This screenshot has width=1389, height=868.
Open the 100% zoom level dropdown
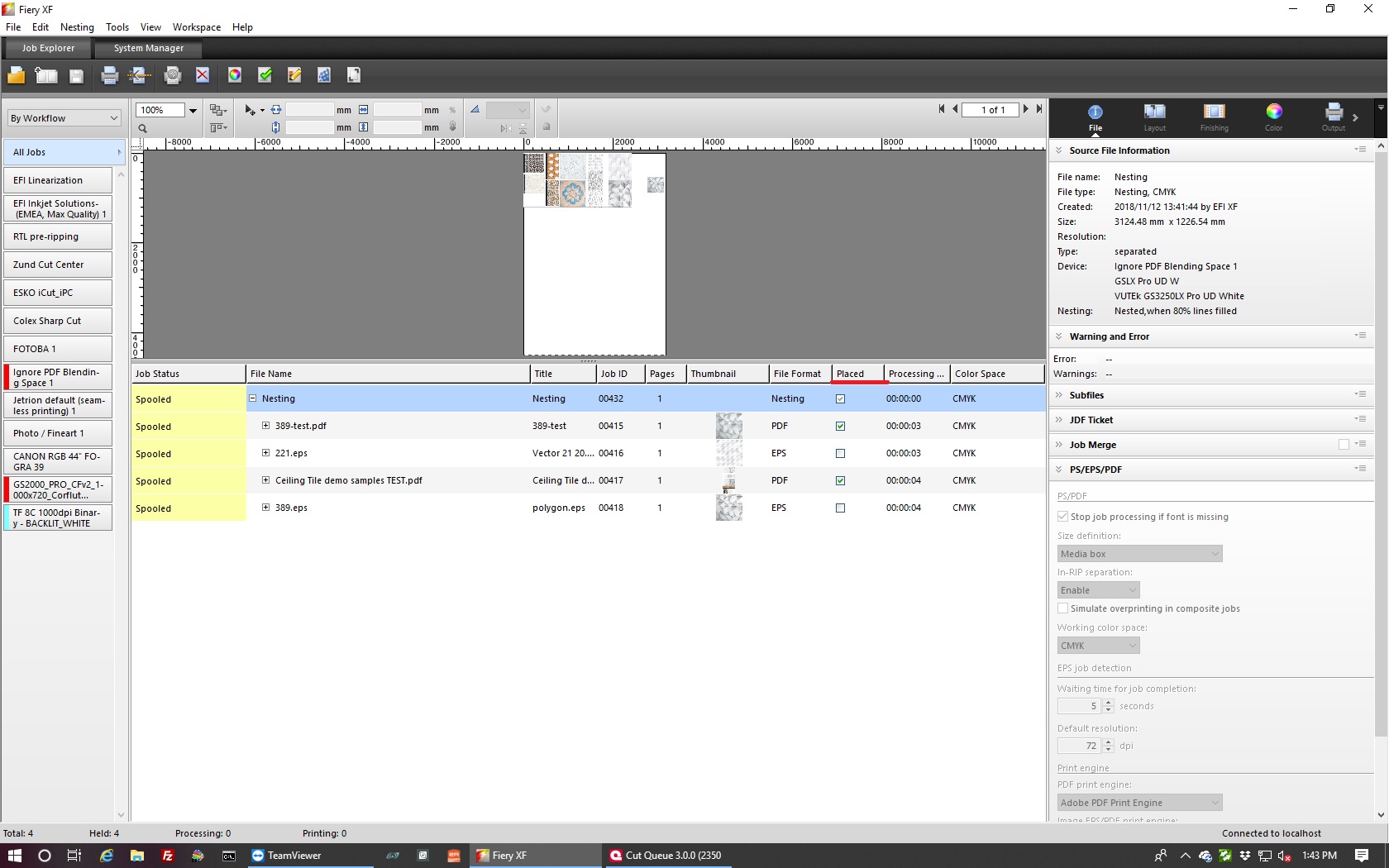(x=193, y=110)
